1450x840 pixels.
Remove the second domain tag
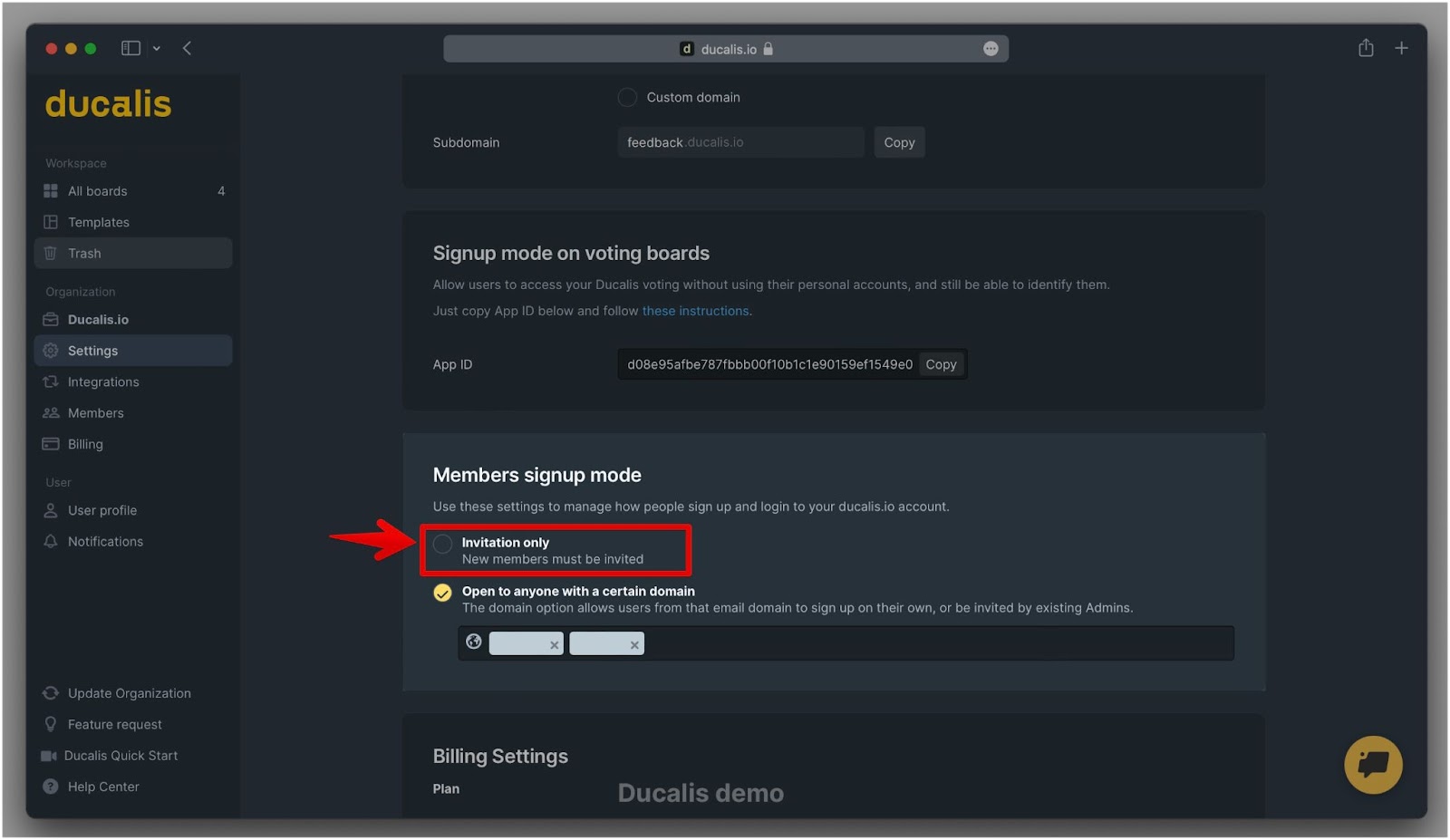pyautogui.click(x=634, y=645)
